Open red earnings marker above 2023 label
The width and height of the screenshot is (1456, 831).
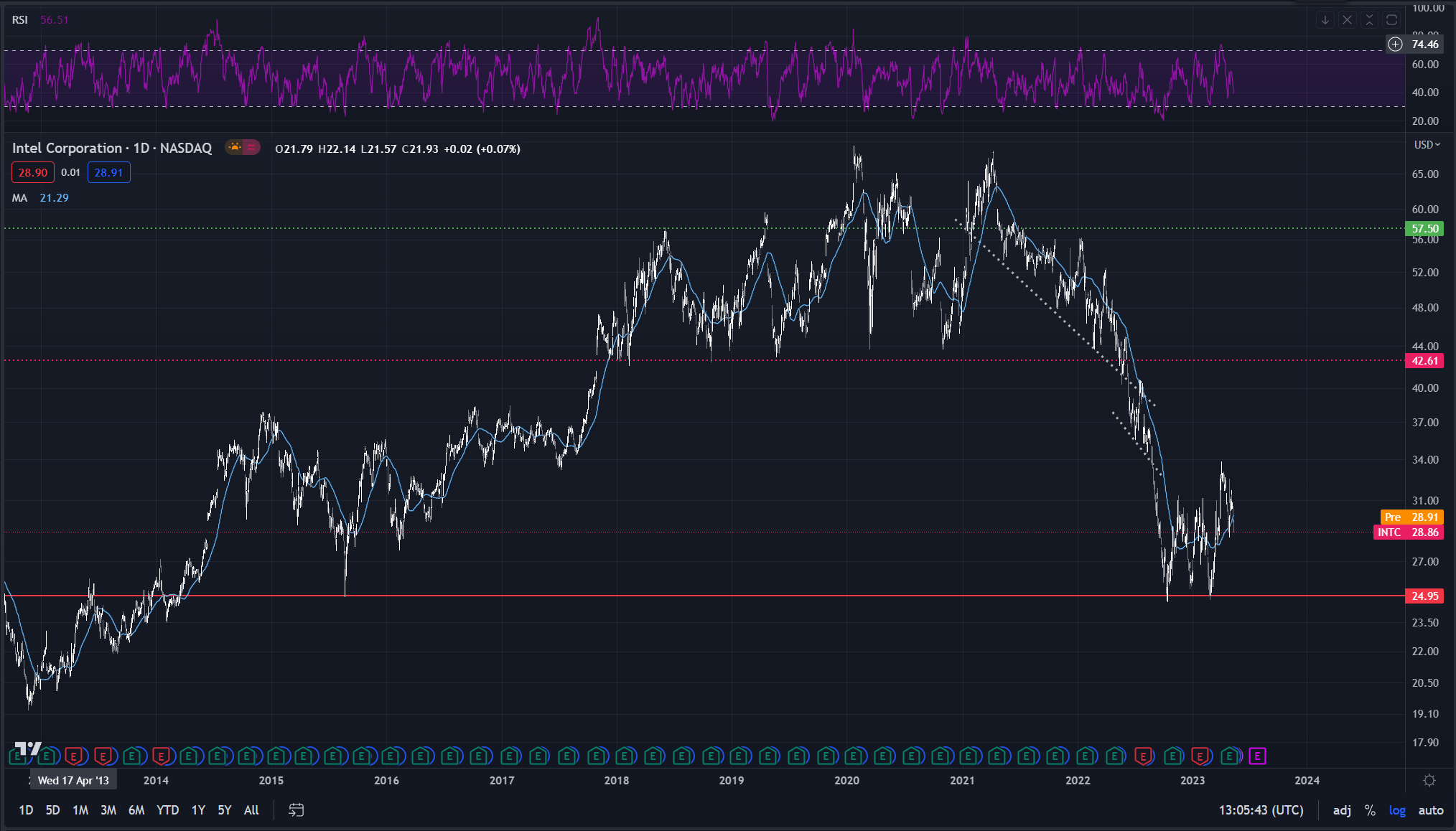coord(1199,756)
